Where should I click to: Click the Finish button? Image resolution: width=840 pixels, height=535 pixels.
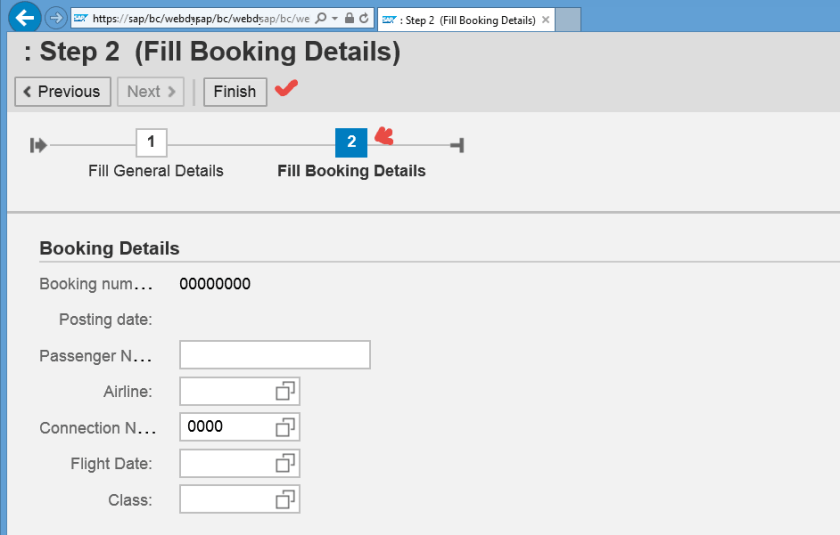(235, 92)
